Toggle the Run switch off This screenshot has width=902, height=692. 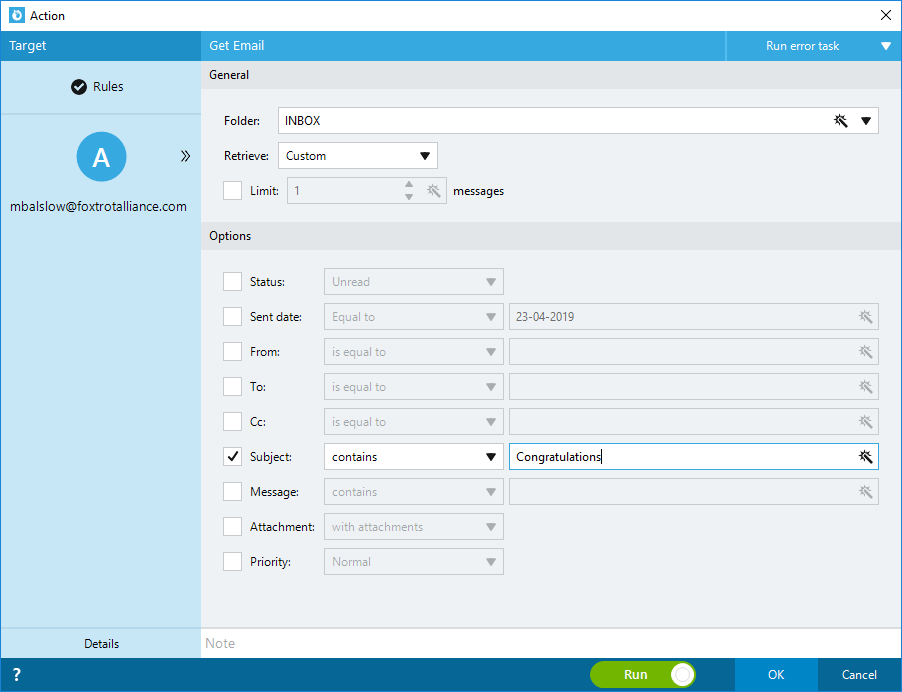pos(643,674)
